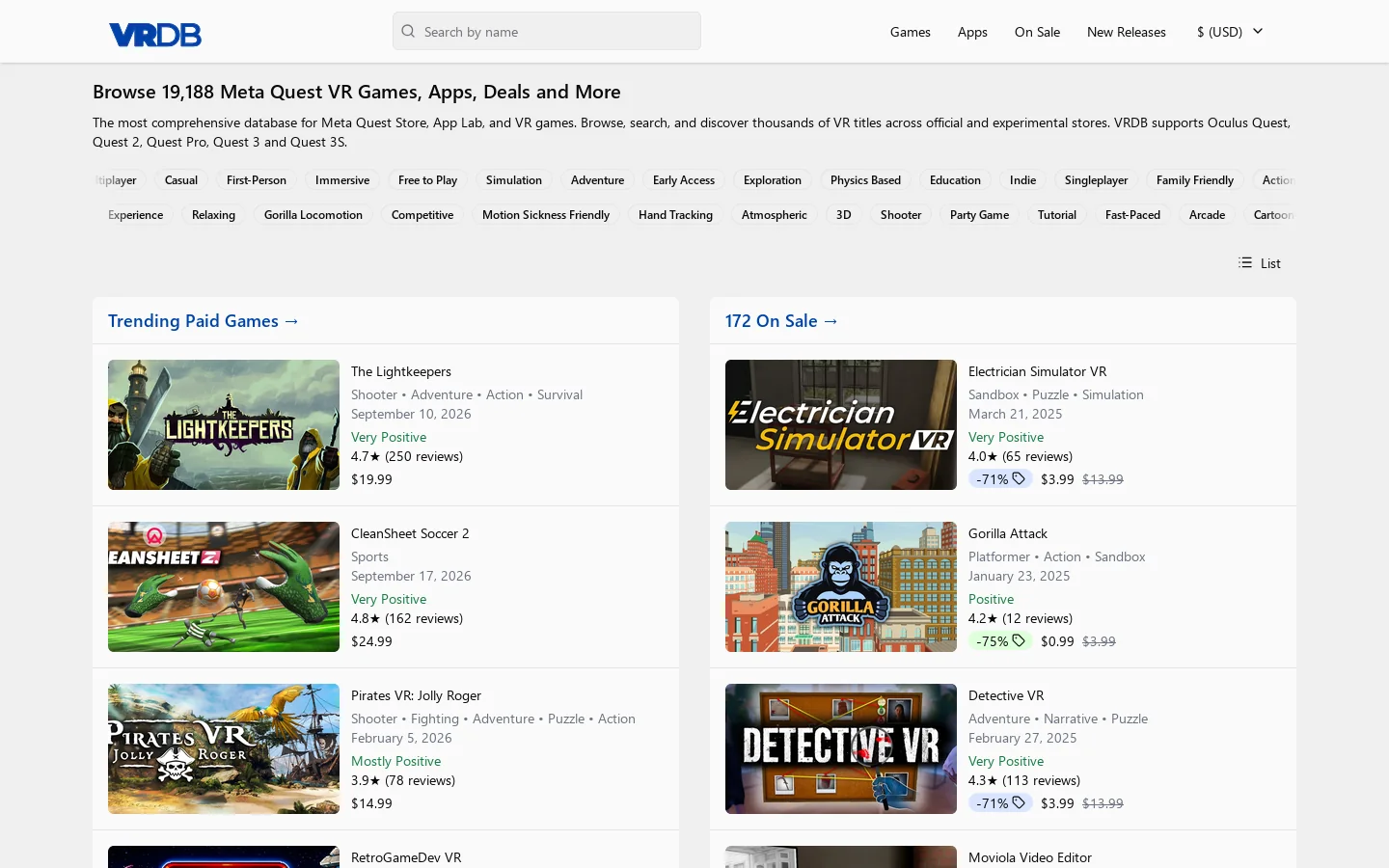Choose the Hand Tracking tag
This screenshot has height=868, width=1389.
tap(675, 215)
